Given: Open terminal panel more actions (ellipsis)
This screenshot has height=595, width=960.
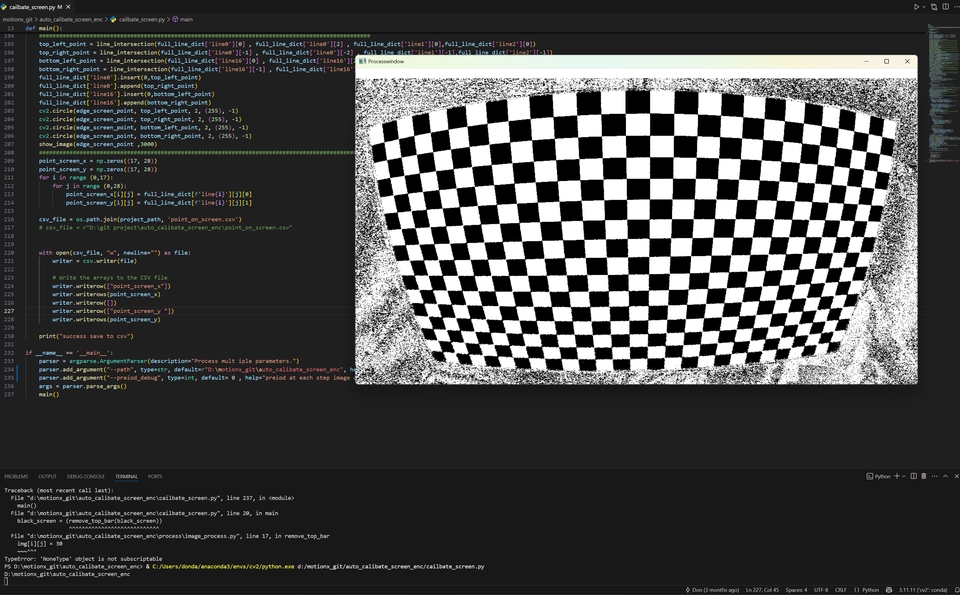Looking at the screenshot, I should [935, 477].
